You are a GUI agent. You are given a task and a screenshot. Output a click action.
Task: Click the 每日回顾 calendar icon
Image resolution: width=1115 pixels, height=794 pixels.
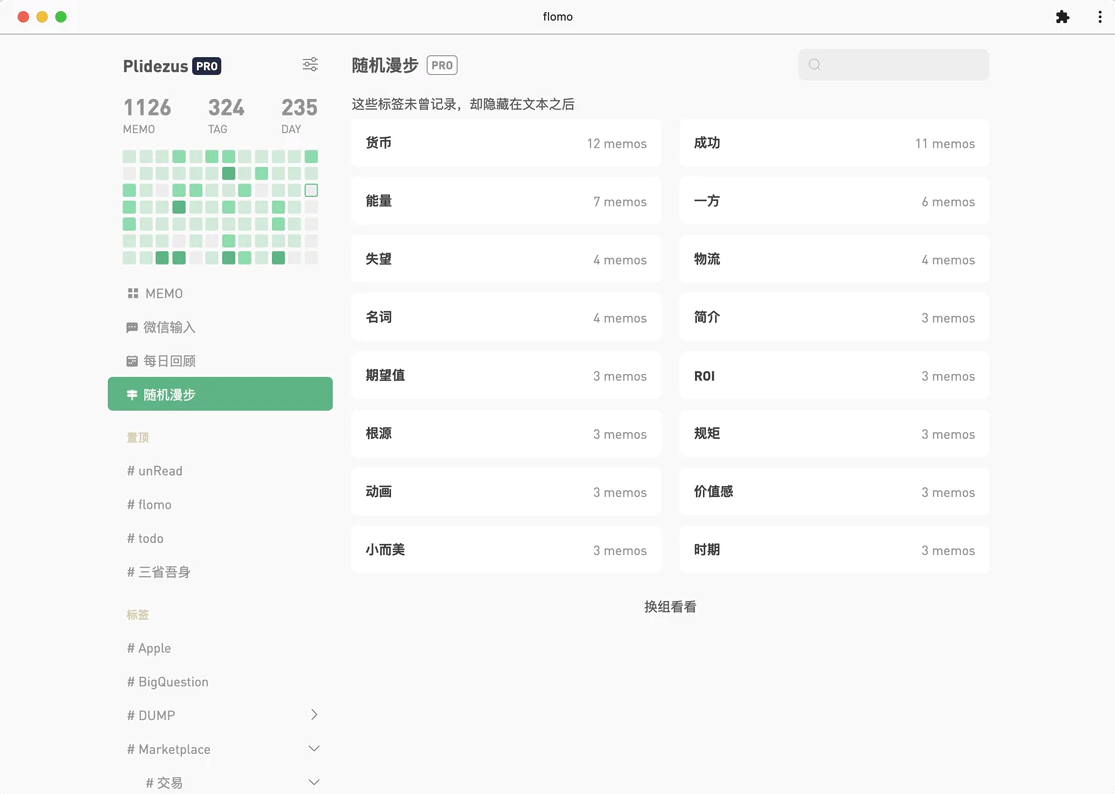click(132, 361)
